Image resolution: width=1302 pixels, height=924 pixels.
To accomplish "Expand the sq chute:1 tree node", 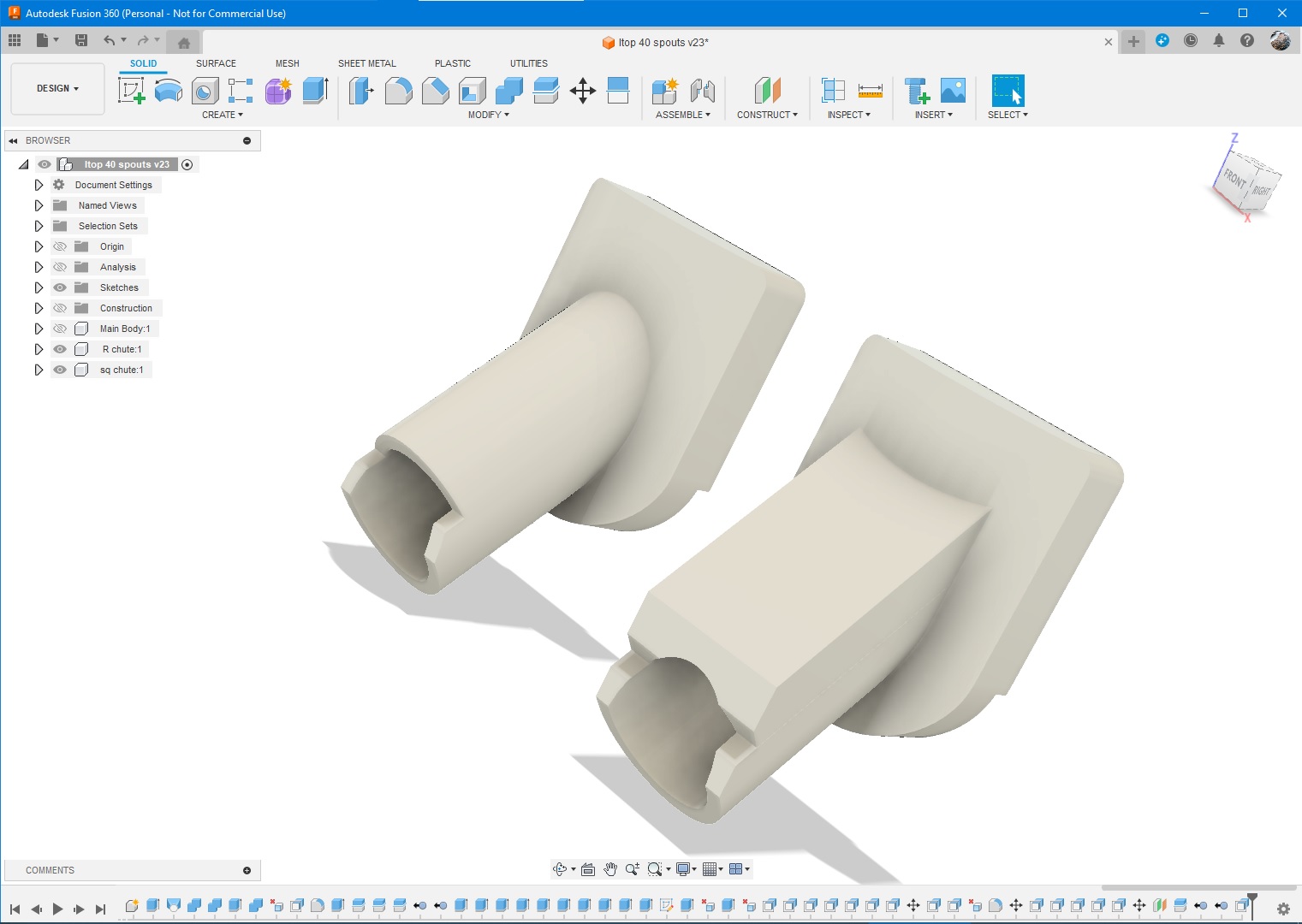I will [39, 370].
